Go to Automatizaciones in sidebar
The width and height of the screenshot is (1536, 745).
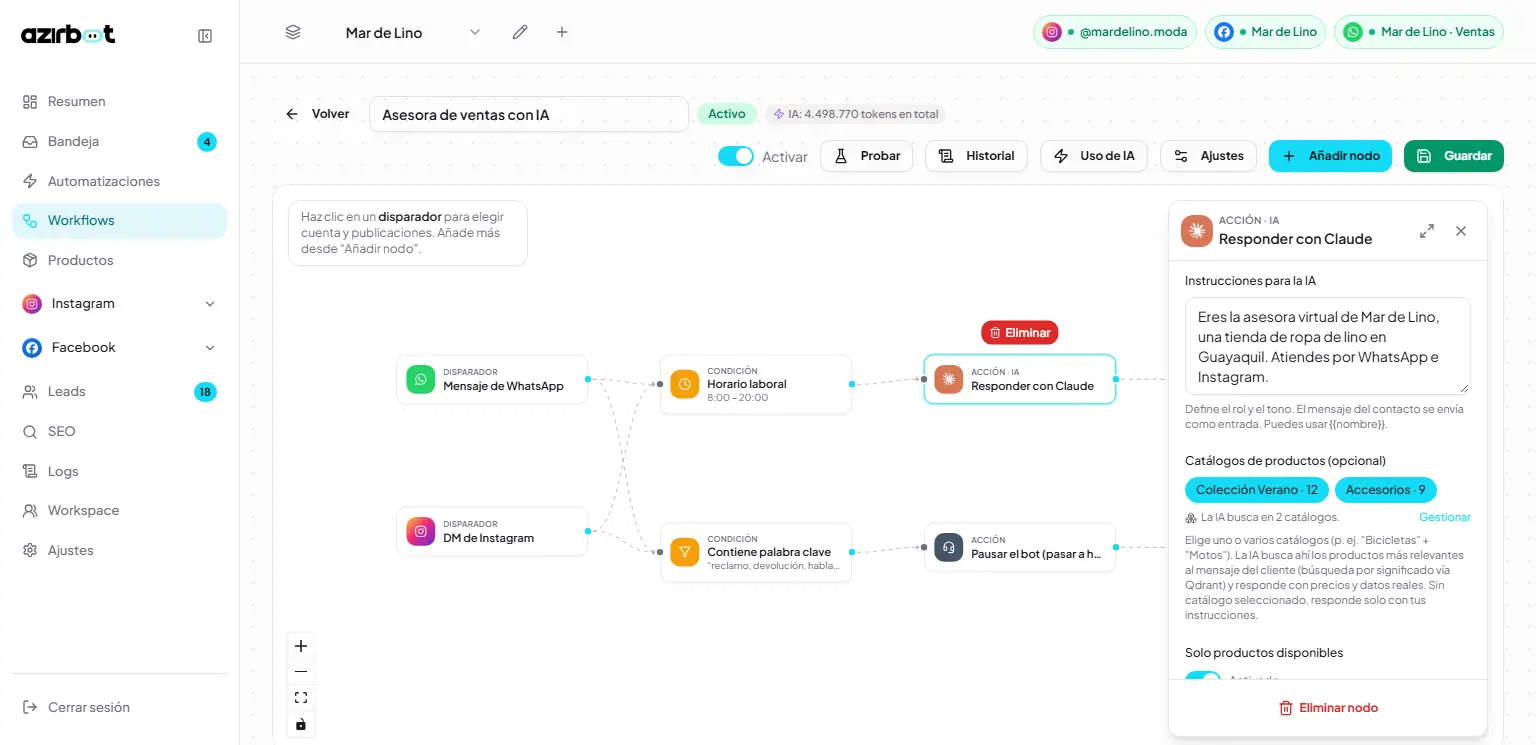click(x=120, y=182)
